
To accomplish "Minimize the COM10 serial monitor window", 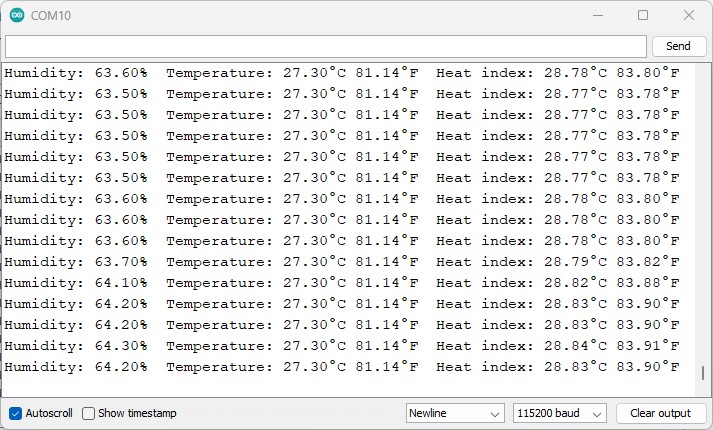I will click(597, 16).
